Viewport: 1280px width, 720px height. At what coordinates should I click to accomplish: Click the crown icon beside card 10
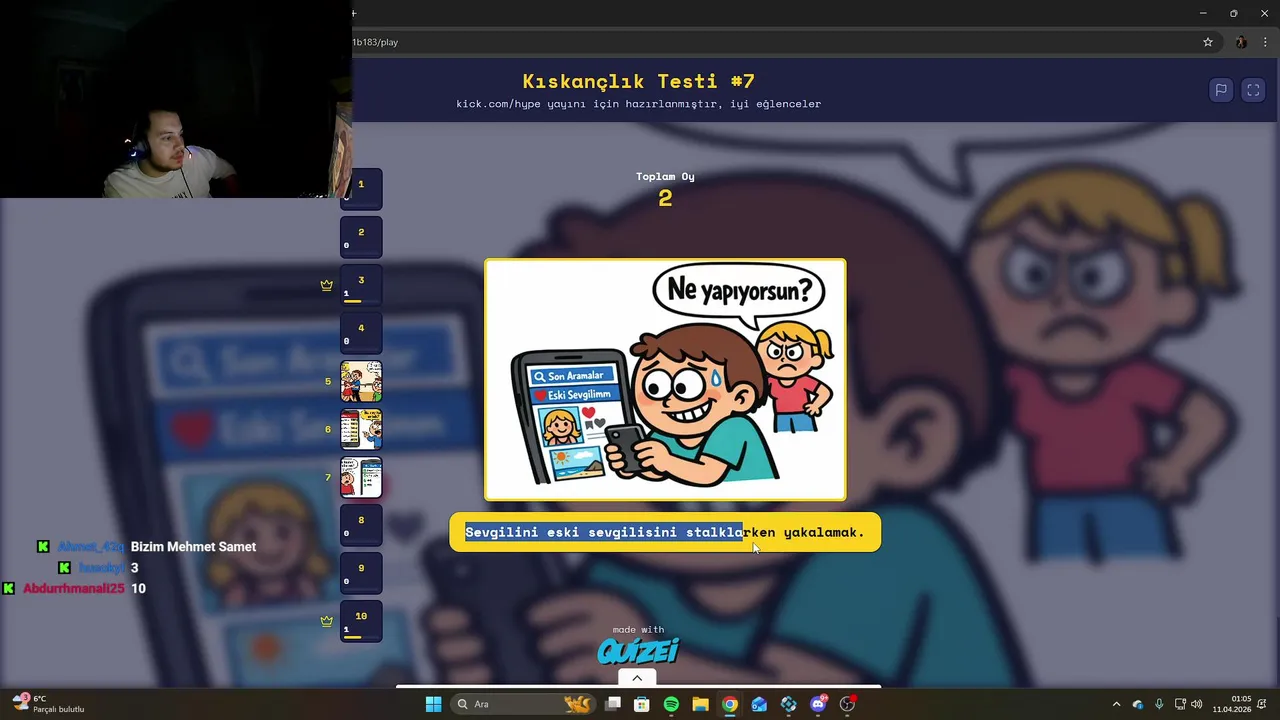326,621
